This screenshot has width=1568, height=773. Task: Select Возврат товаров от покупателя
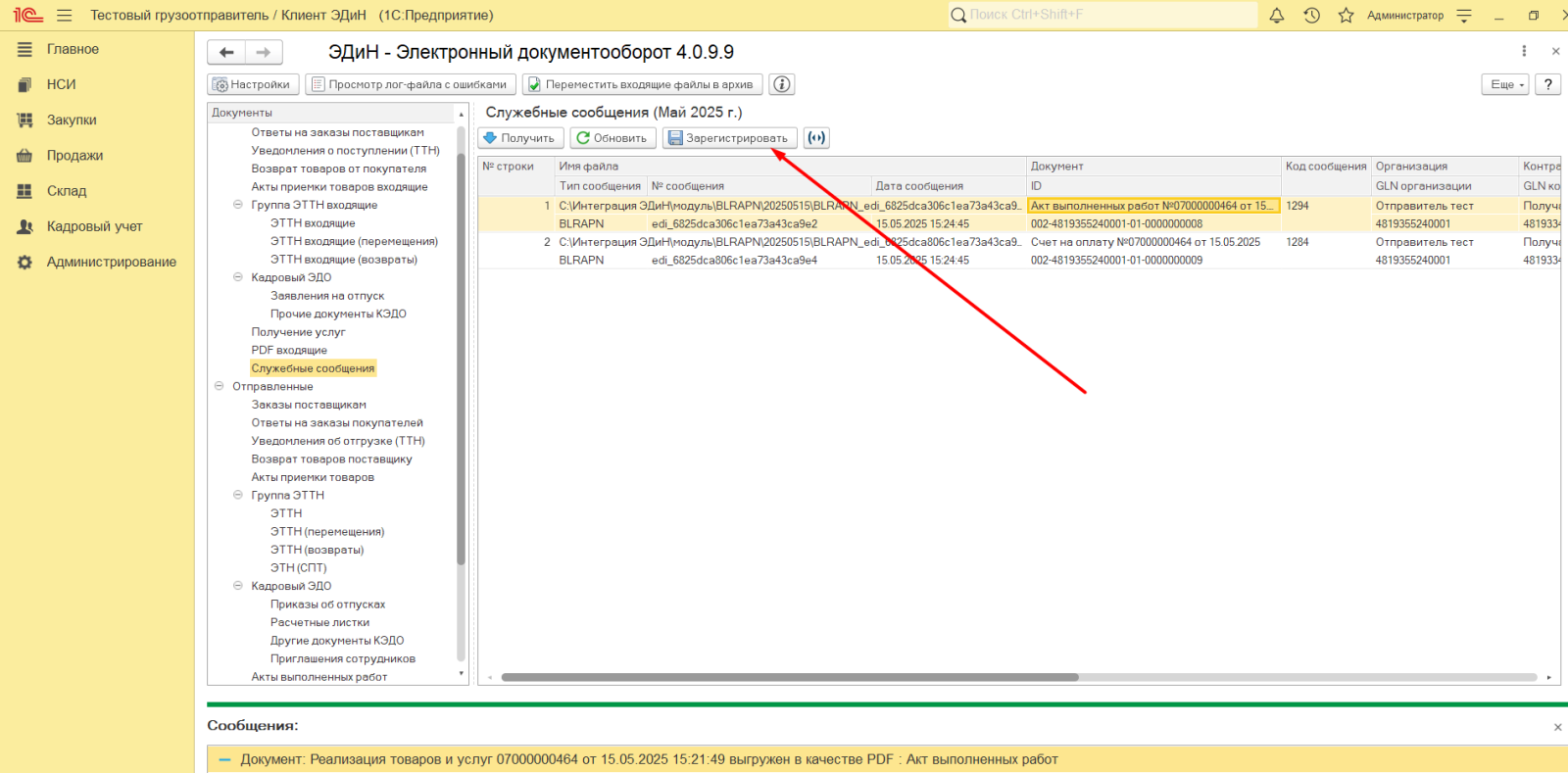(x=338, y=169)
